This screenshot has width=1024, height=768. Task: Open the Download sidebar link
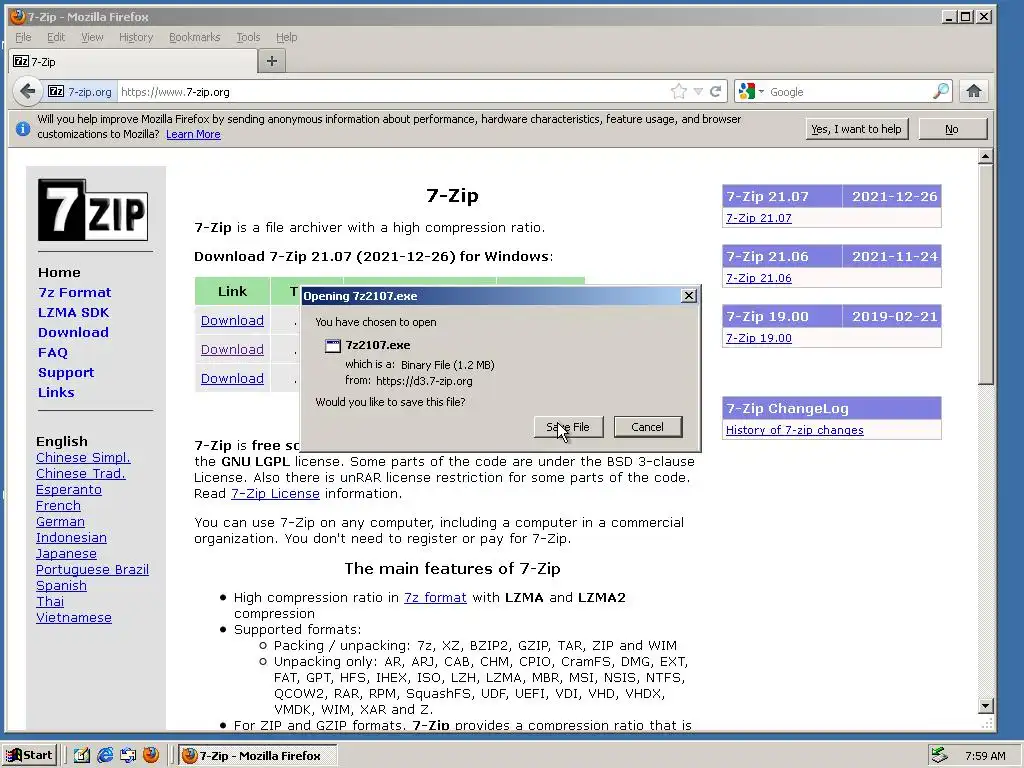(x=73, y=332)
